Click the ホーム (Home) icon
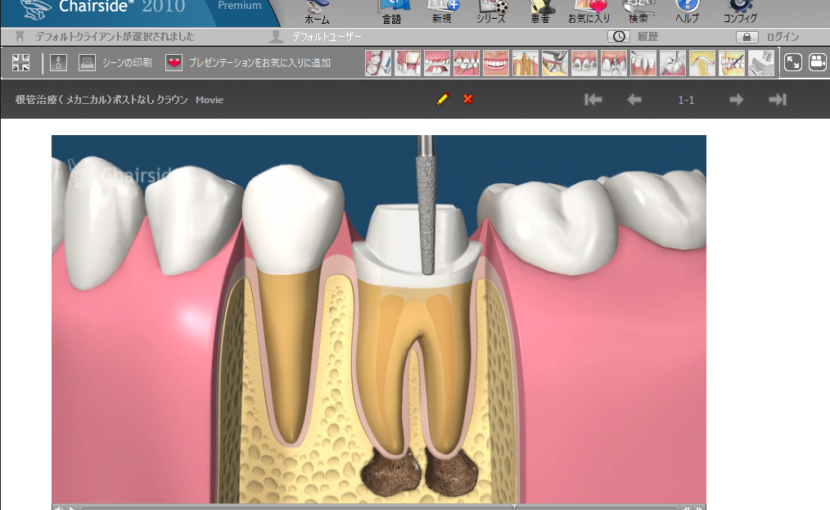Viewport: 830px width, 510px height. click(316, 11)
